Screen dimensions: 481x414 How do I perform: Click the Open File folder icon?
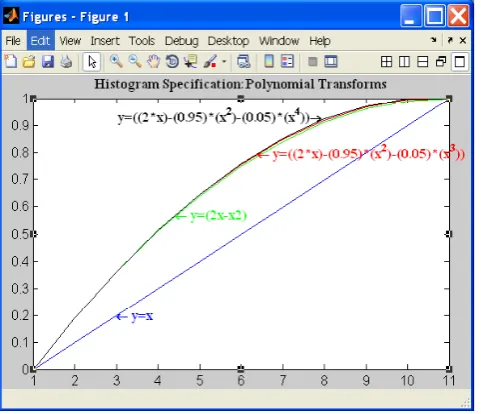(29, 62)
